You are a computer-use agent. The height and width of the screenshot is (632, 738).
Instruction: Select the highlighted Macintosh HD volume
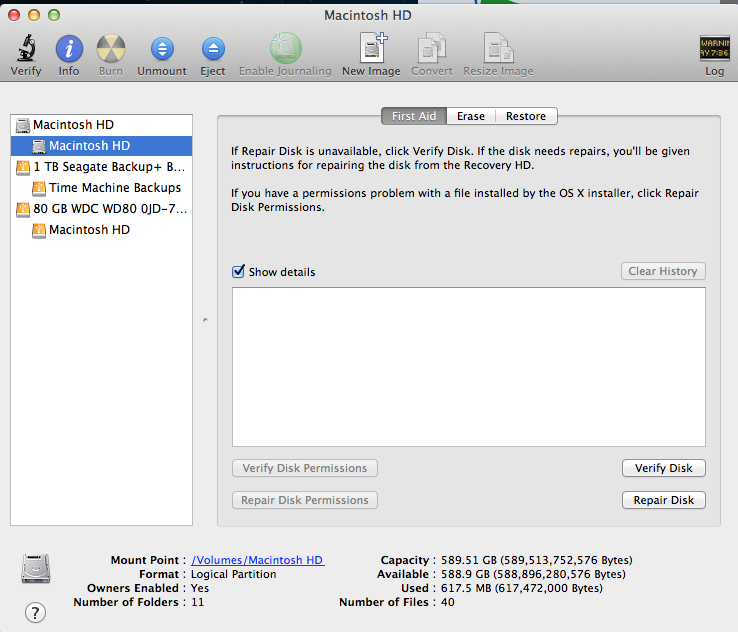[101, 145]
